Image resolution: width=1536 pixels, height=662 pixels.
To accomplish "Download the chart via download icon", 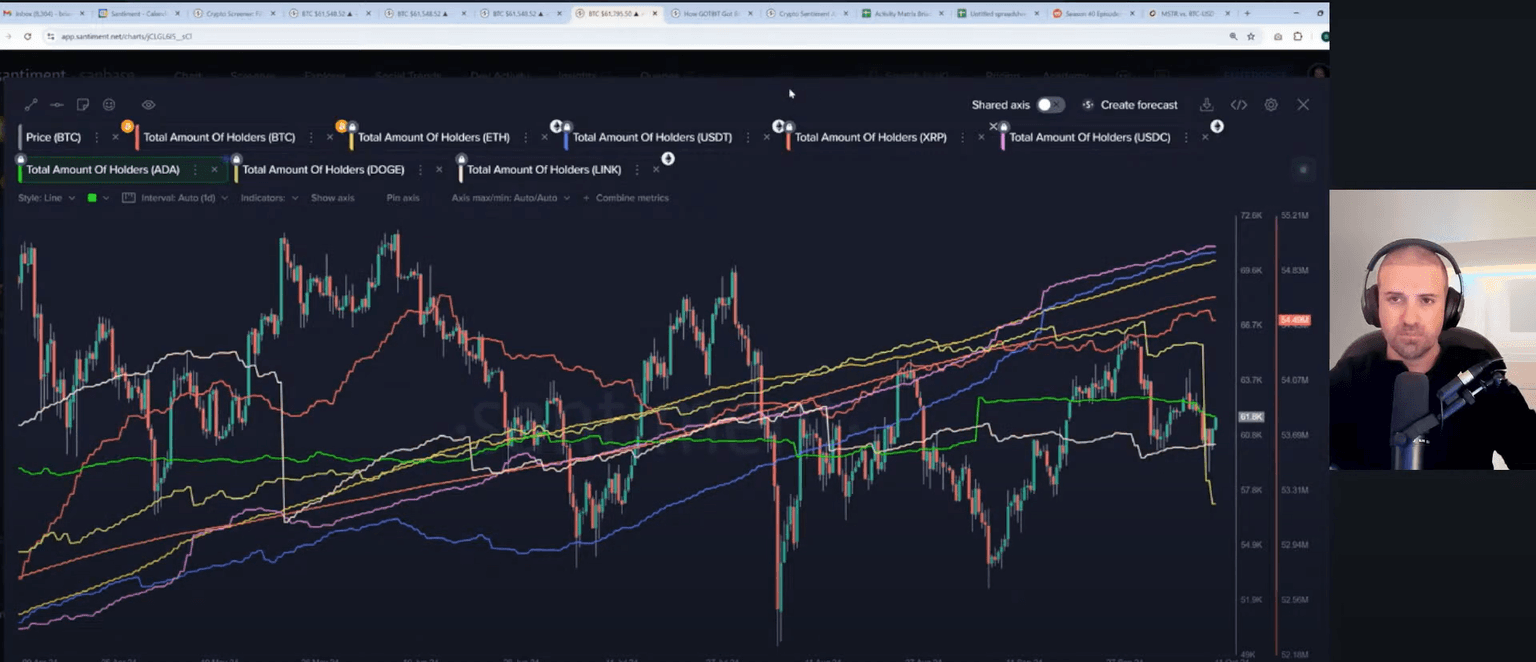I will coord(1206,105).
